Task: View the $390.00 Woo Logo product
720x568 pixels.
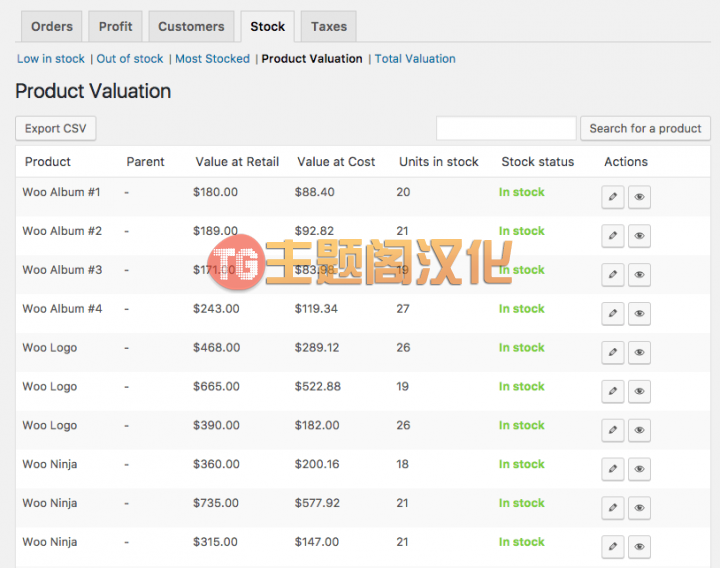Action: coord(639,430)
